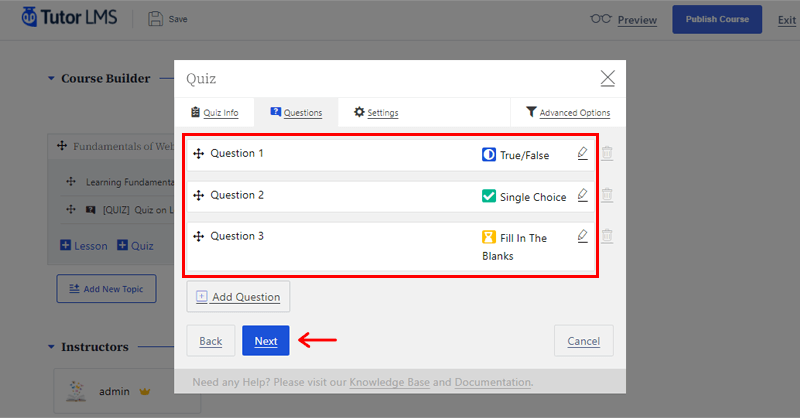Add a new Lesson to the topic
800x418 pixels.
[x=84, y=245]
